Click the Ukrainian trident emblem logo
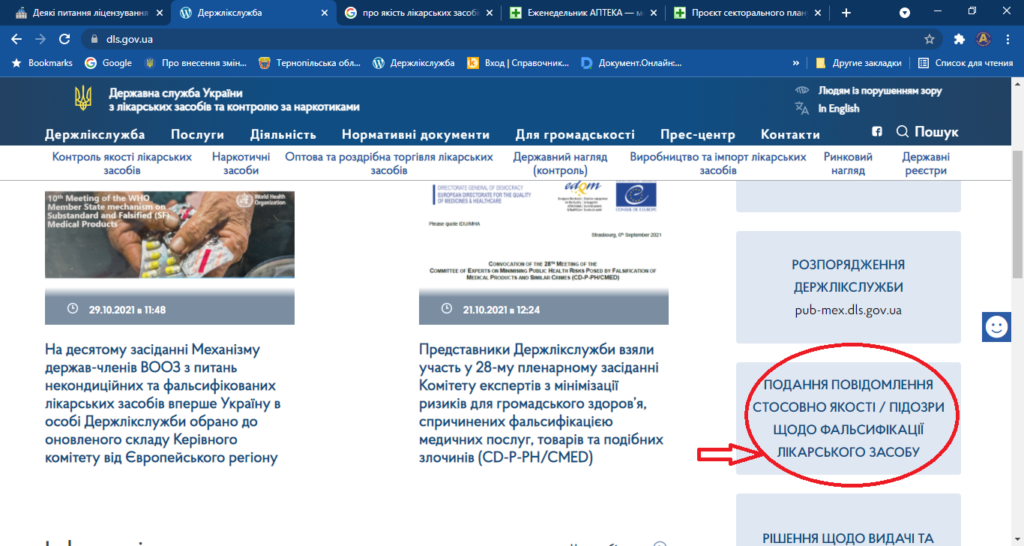 (83, 99)
